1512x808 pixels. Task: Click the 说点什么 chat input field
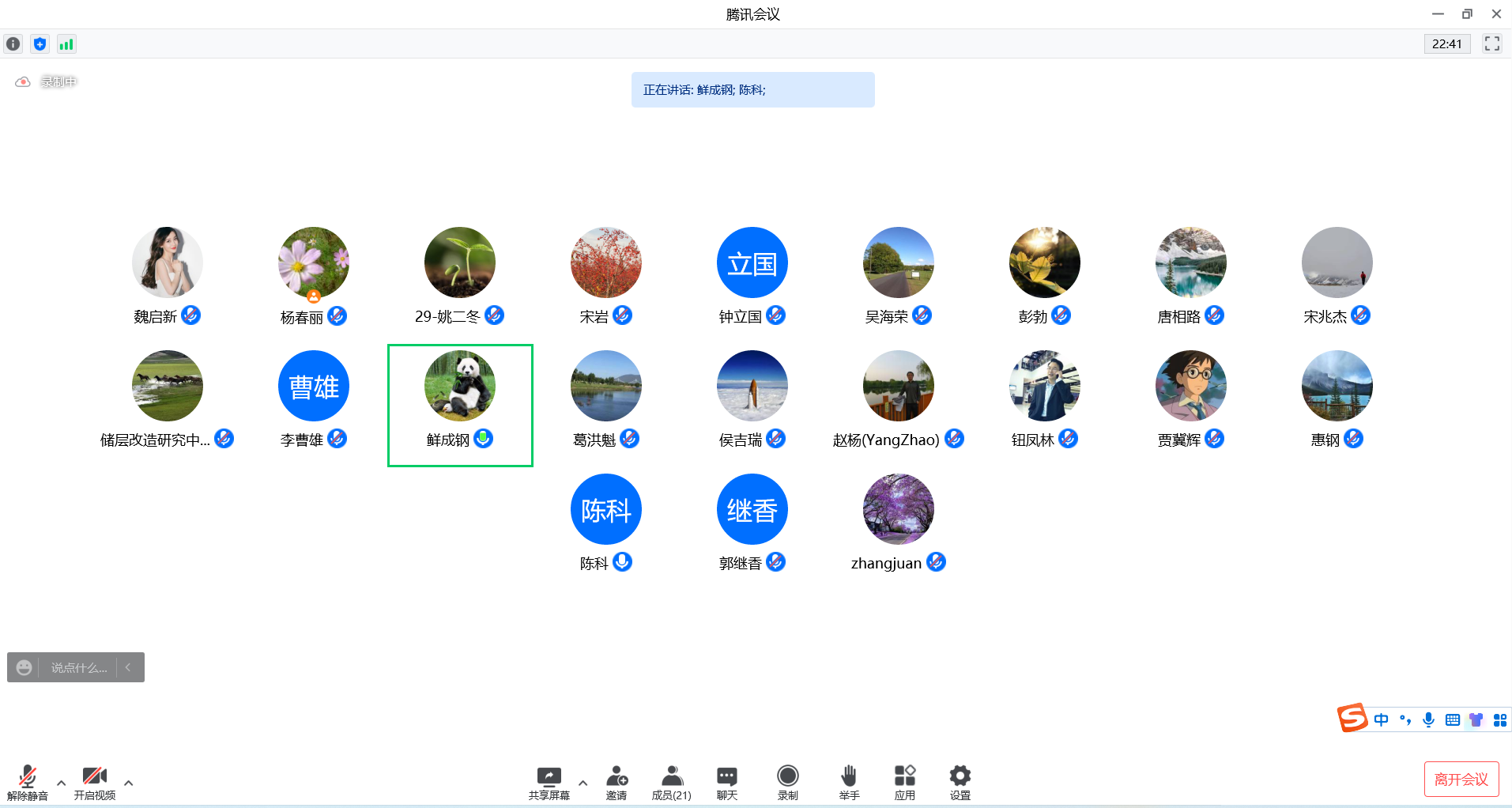[78, 668]
